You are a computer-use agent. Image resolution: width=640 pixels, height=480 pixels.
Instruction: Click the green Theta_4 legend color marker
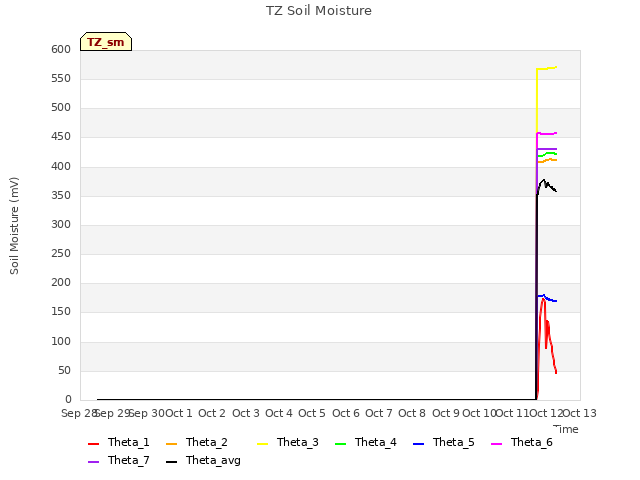coord(340,444)
